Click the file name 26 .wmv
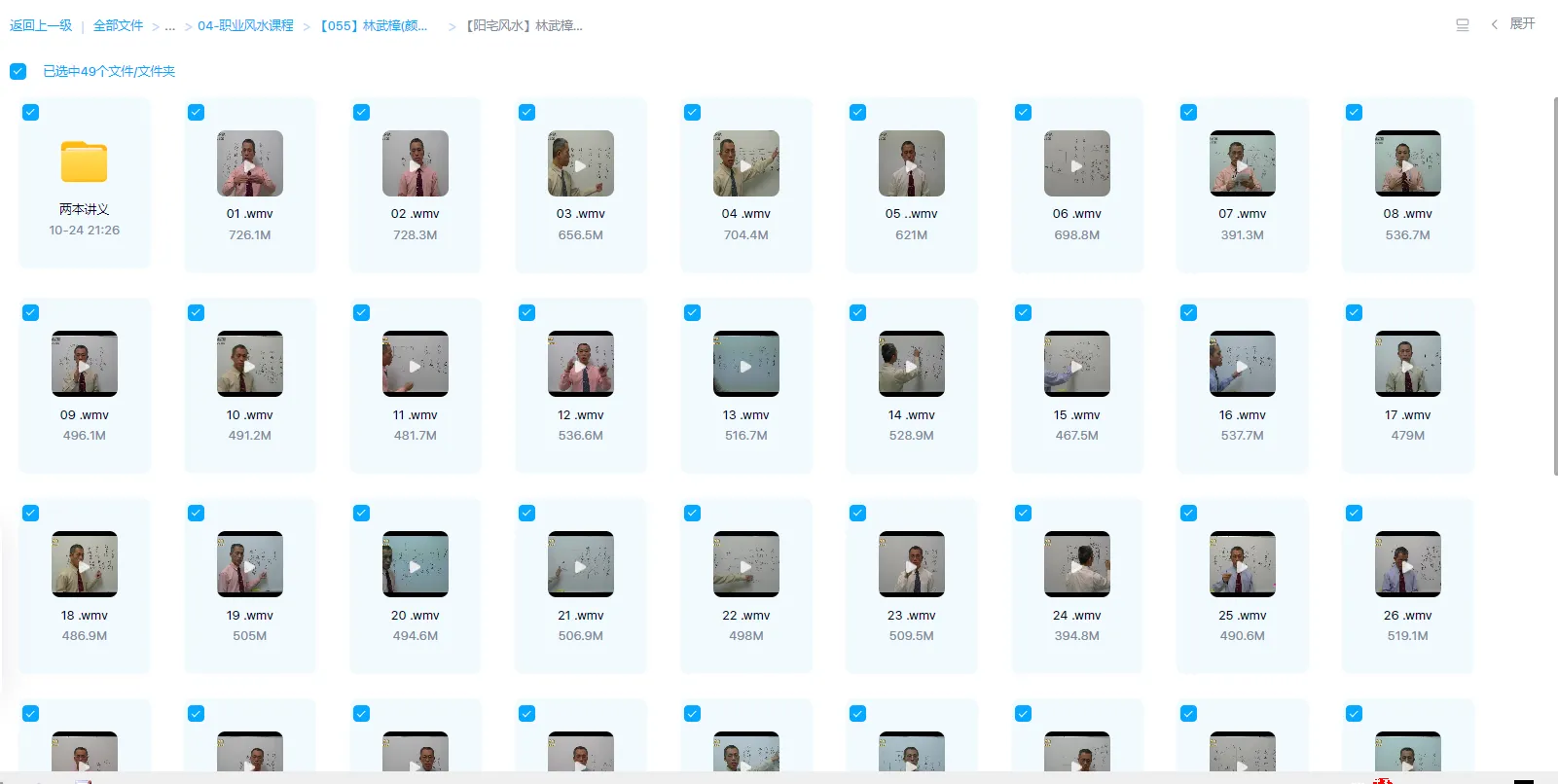Viewport: 1558px width, 784px height. coord(1408,616)
